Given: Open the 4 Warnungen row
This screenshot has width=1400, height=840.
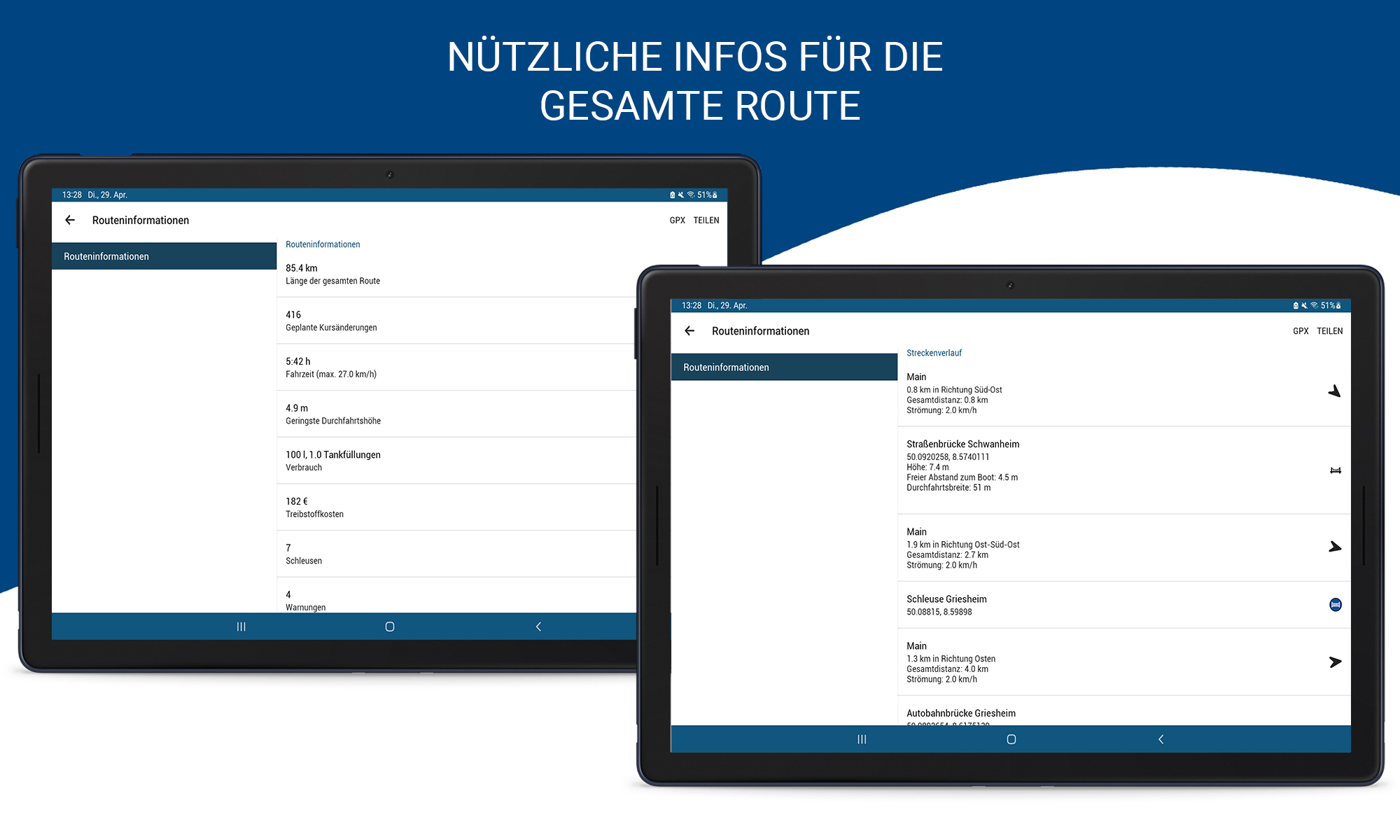Looking at the screenshot, I should pyautogui.click(x=456, y=596).
